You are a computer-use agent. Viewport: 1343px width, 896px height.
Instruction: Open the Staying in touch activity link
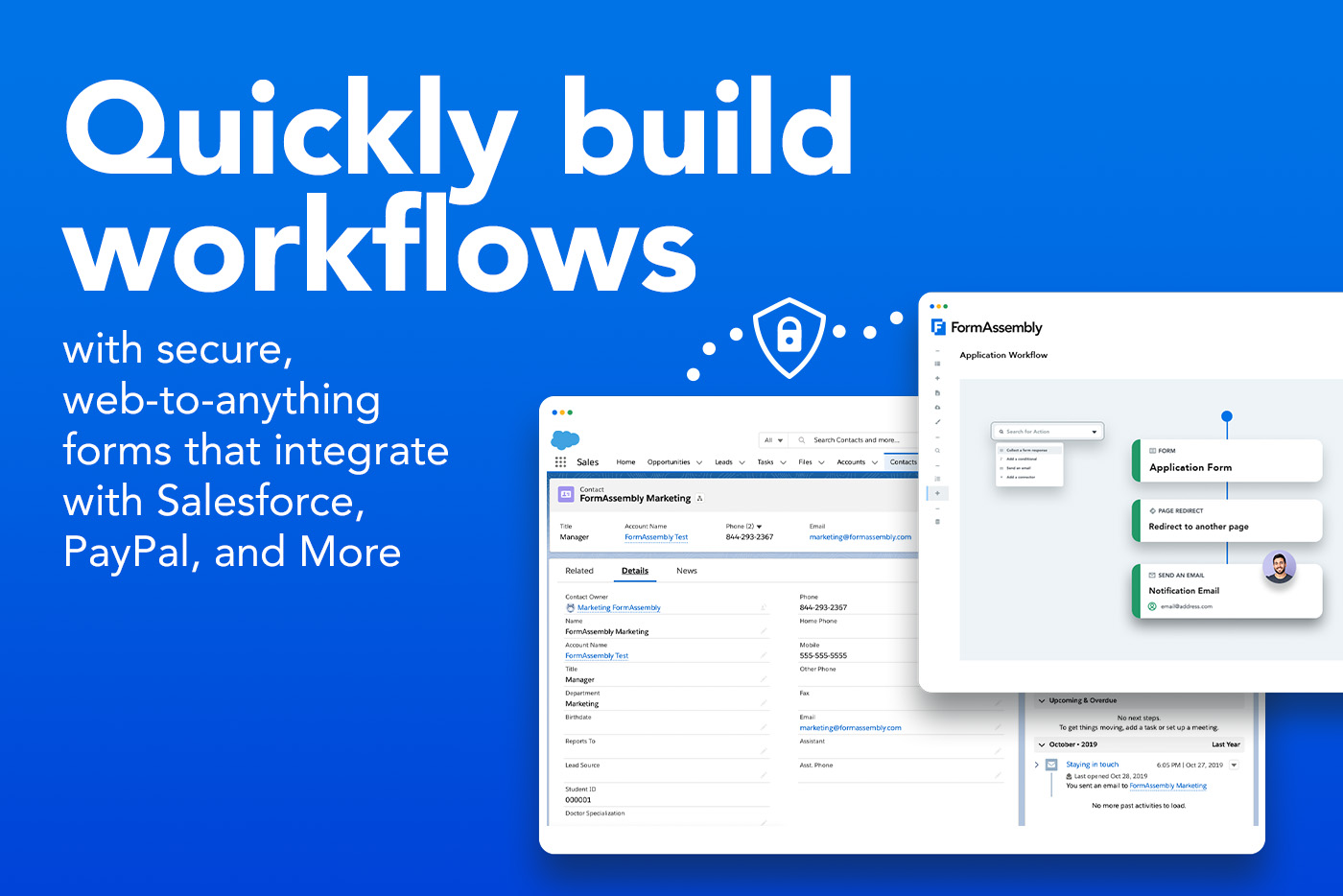coord(1093,765)
